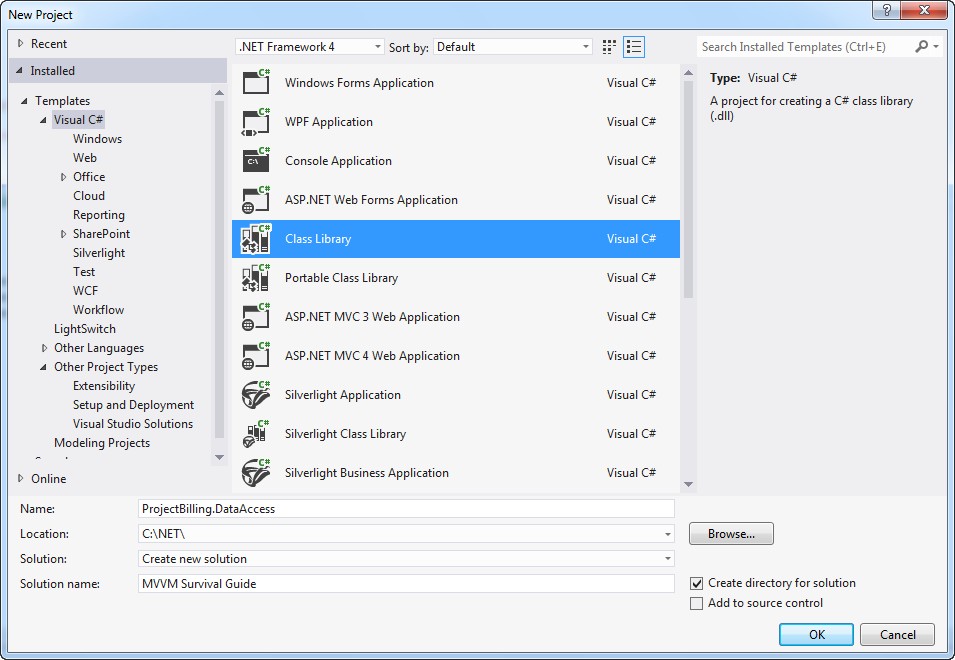Click the ASP.NET Web Forms Application icon
955x660 pixels.
pos(256,199)
